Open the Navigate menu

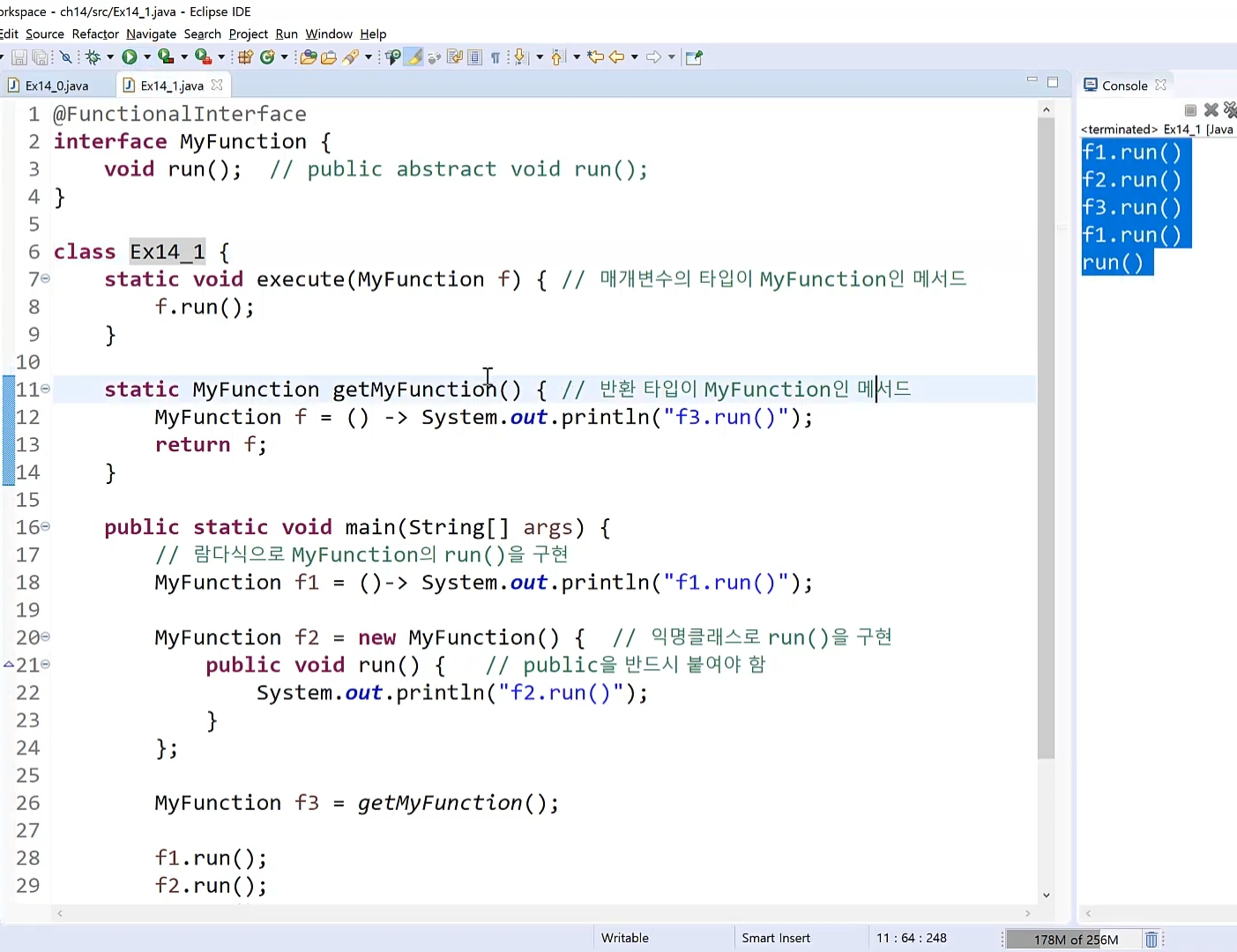(x=151, y=33)
